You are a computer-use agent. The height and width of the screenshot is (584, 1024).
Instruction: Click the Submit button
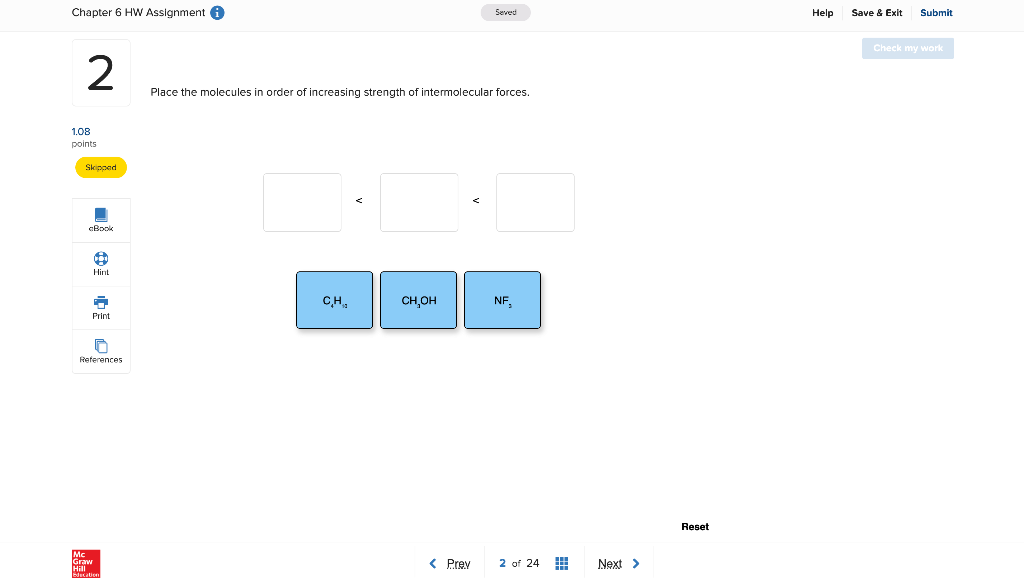tap(935, 13)
